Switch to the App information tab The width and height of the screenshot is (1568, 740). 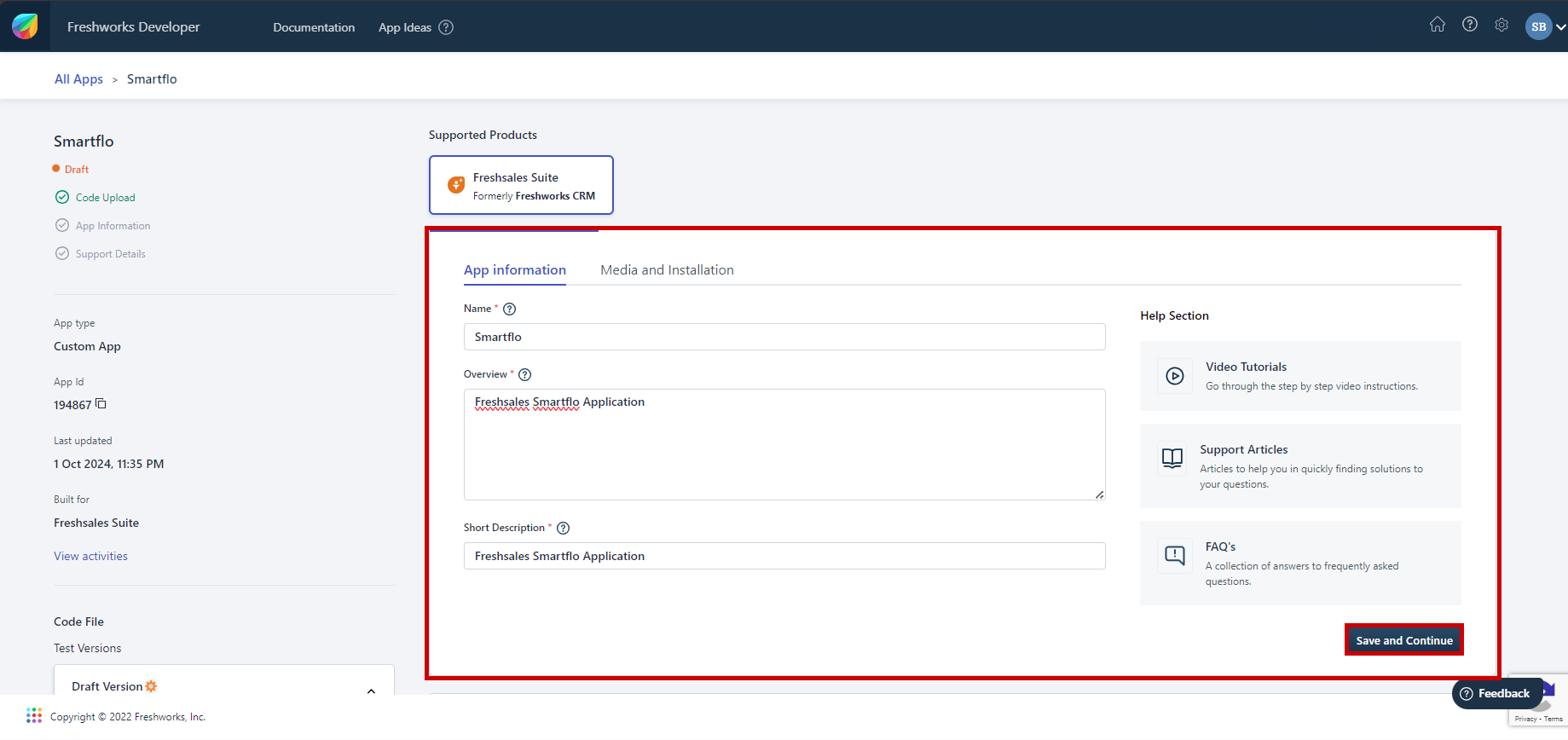[x=515, y=269]
